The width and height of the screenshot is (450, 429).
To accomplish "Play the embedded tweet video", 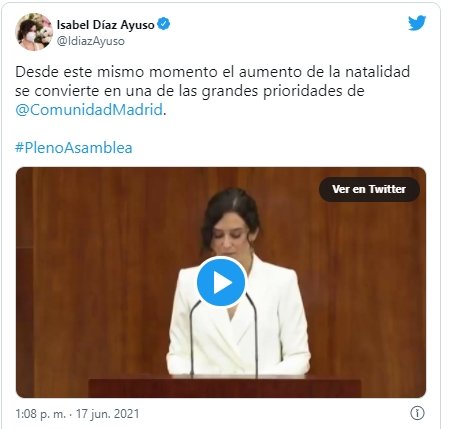I will click(221, 282).
